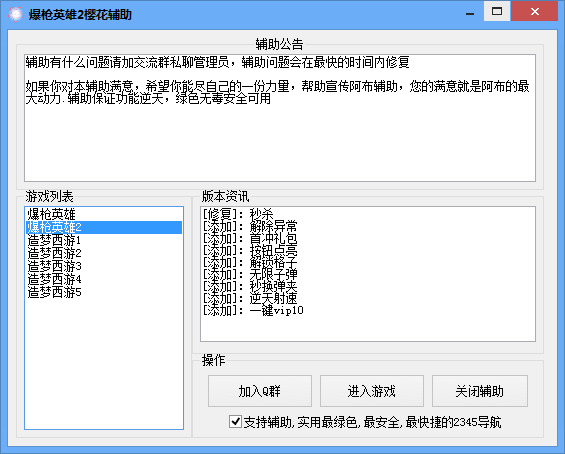Click the 进入游戏 button
This screenshot has width=565, height=454.
372,391
